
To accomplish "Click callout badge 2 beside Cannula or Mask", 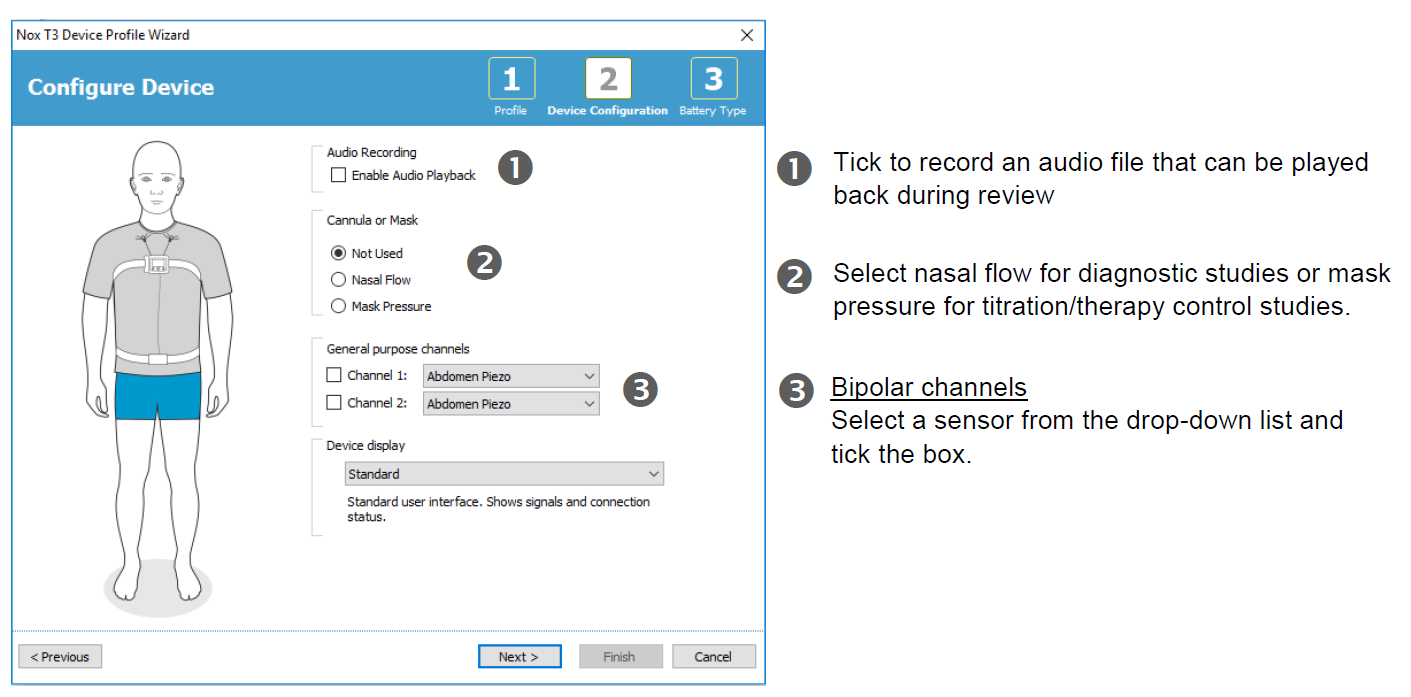I will coord(485,262).
